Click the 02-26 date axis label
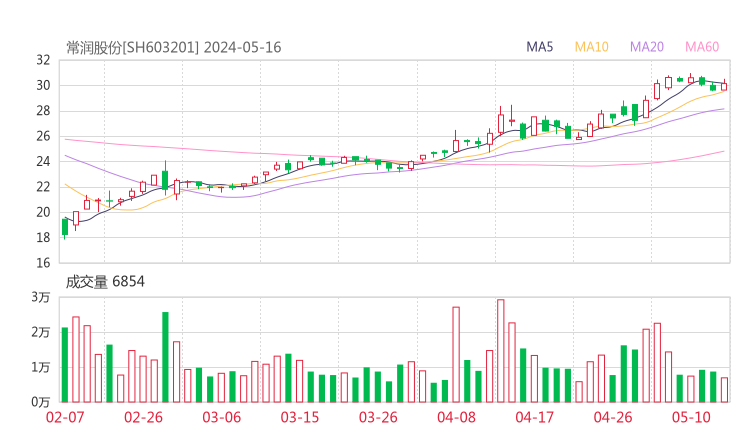740x440 pixels. (x=143, y=417)
